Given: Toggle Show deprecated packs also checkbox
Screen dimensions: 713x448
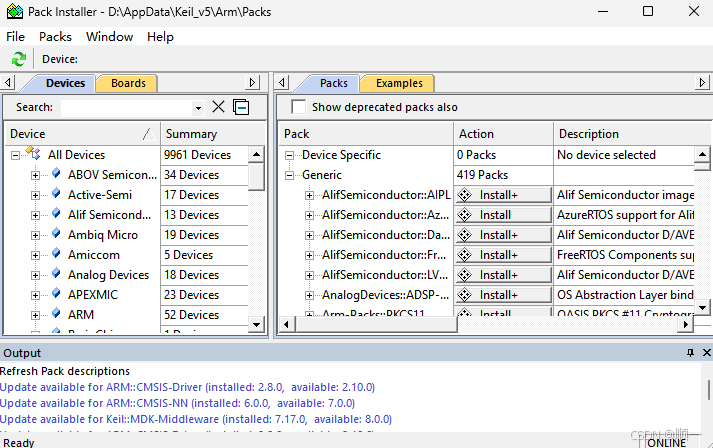Looking at the screenshot, I should point(298,107).
